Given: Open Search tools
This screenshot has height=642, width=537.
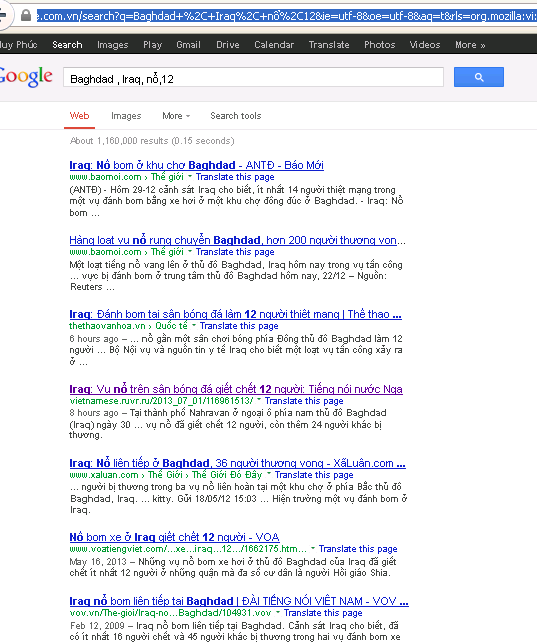Looking at the screenshot, I should click(x=236, y=116).
